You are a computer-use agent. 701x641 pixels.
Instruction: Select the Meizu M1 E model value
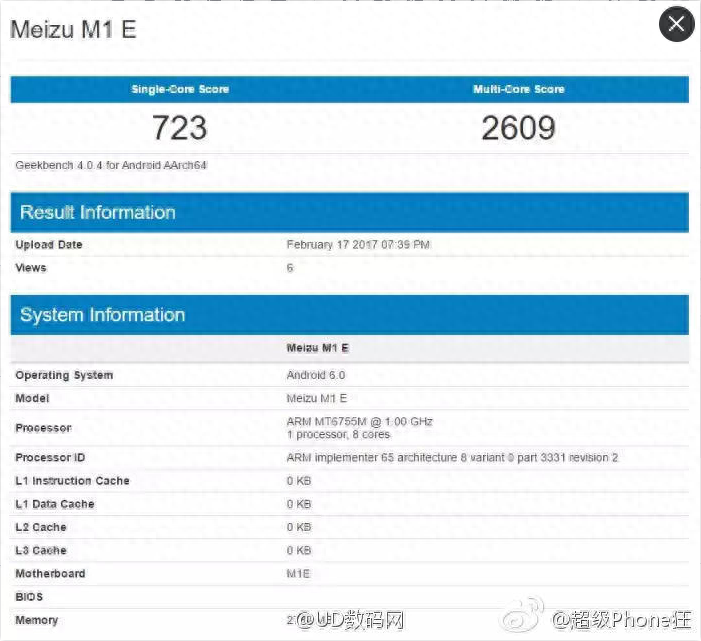click(317, 398)
